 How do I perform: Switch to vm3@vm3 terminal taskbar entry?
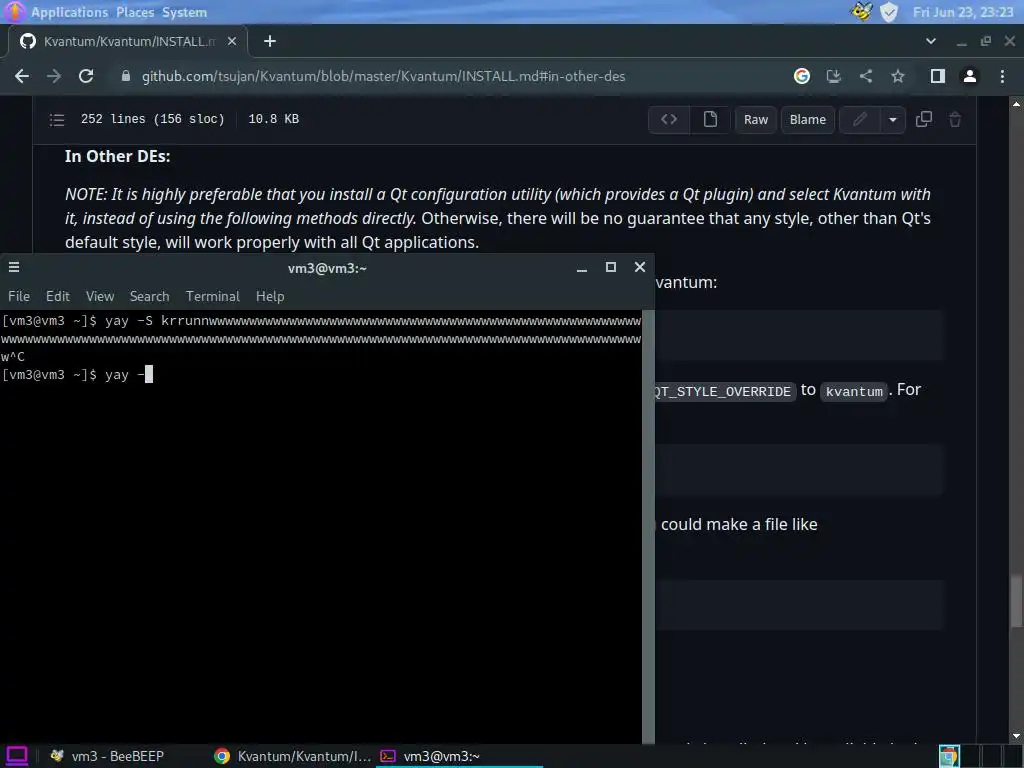(x=460, y=756)
